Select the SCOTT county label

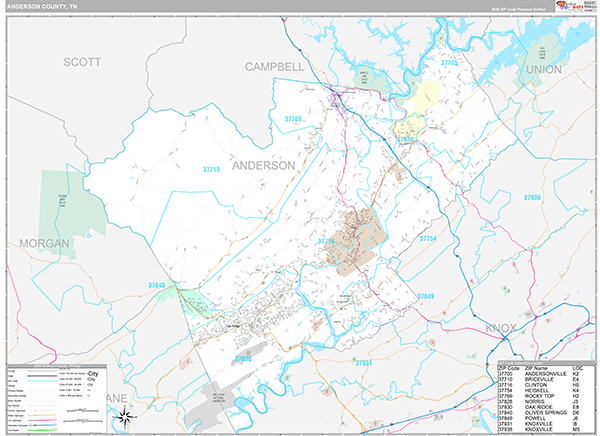(x=82, y=62)
